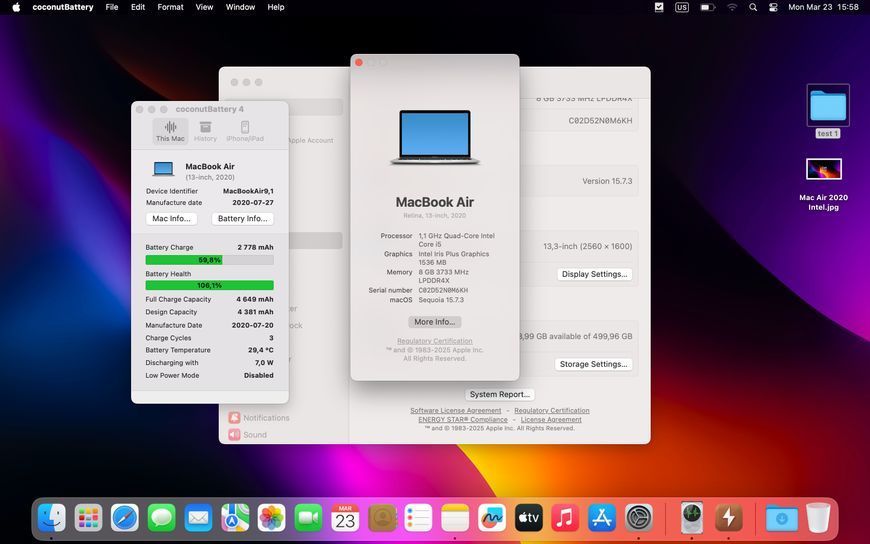The width and height of the screenshot is (870, 544).
Task: Click serial C02D52N0M6KH in System Settings window
Action: tap(600, 120)
